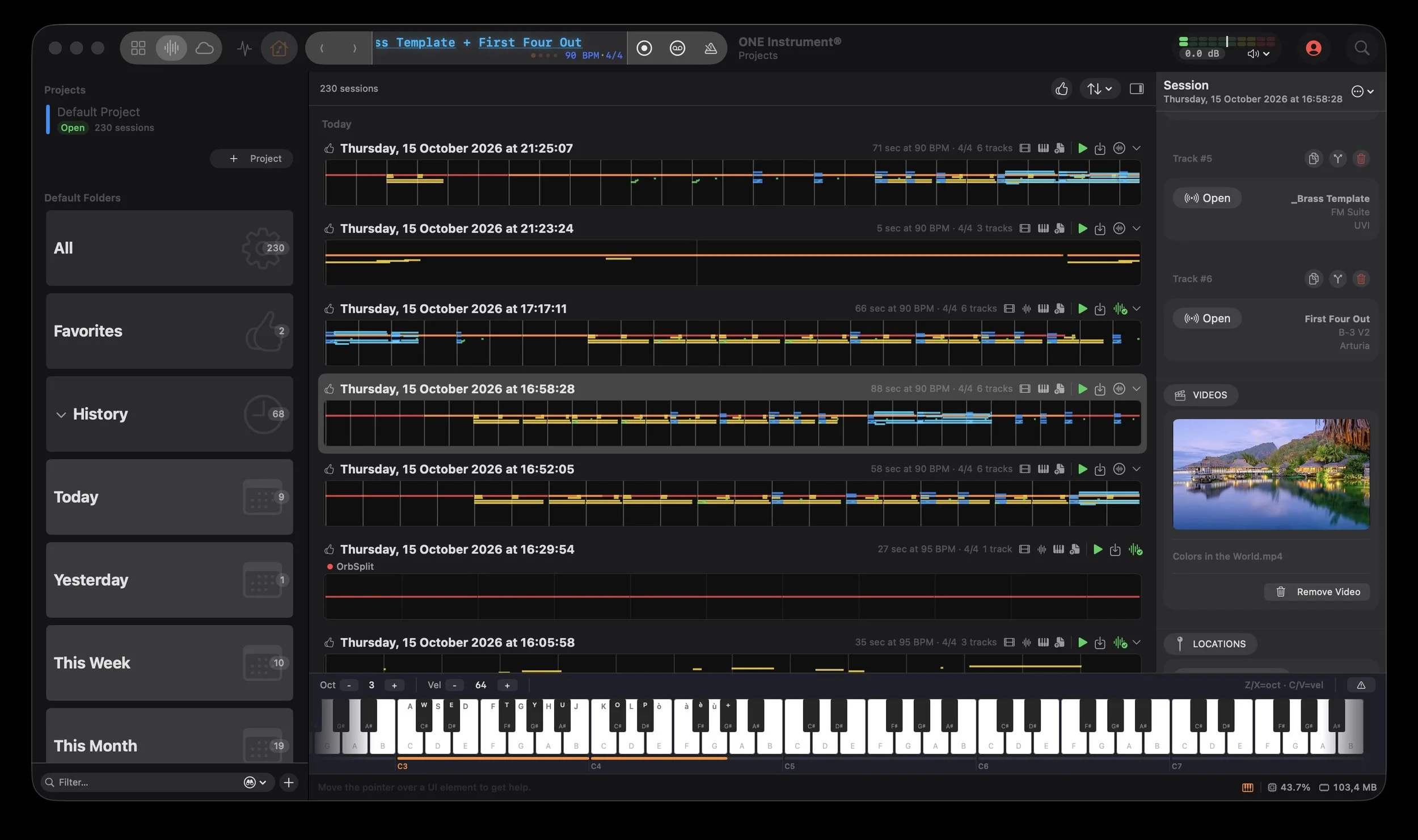This screenshot has height=840, width=1418.
Task: Click the search magnifier icon
Action: (1361, 48)
